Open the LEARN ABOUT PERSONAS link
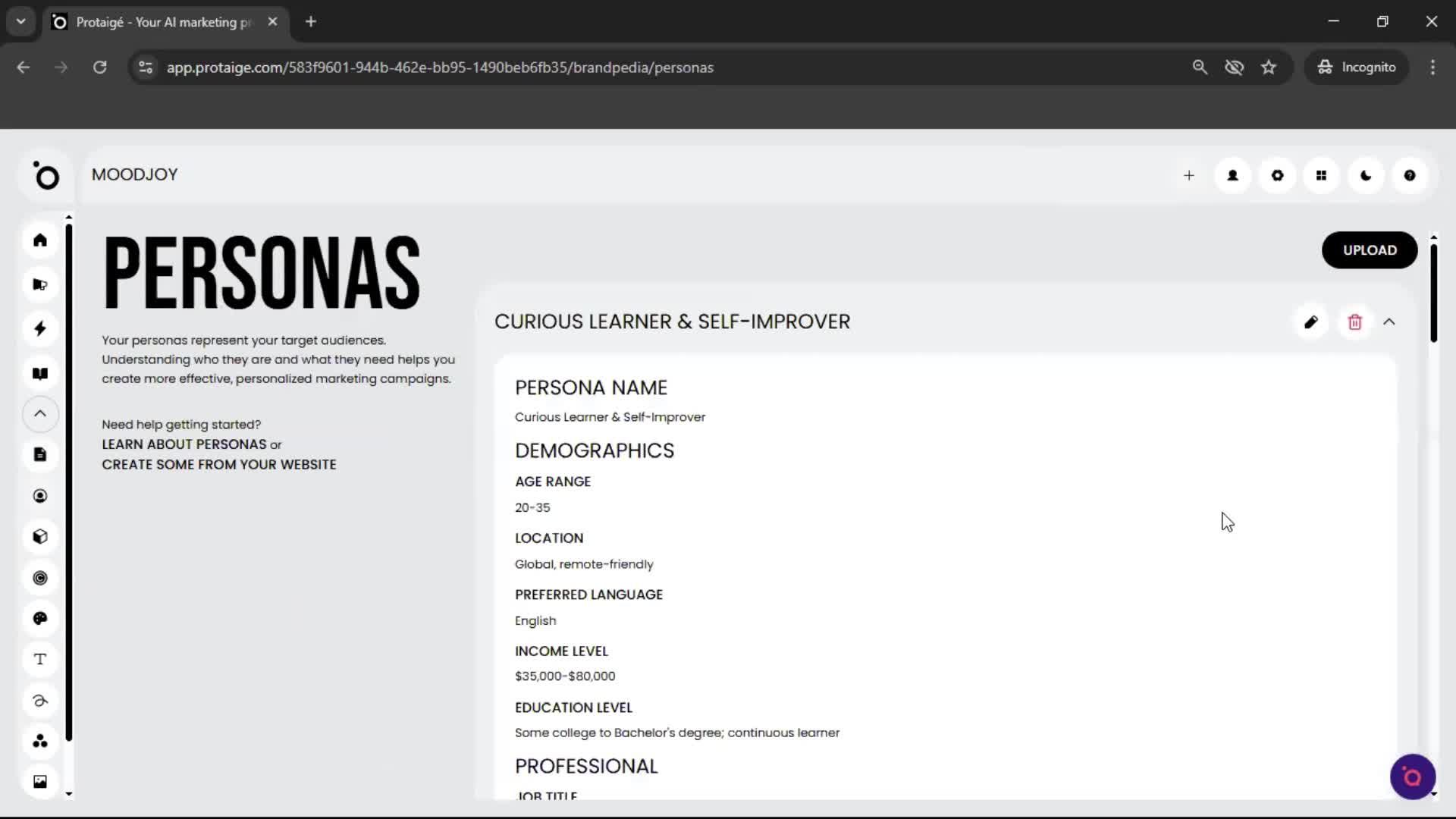 coord(184,444)
